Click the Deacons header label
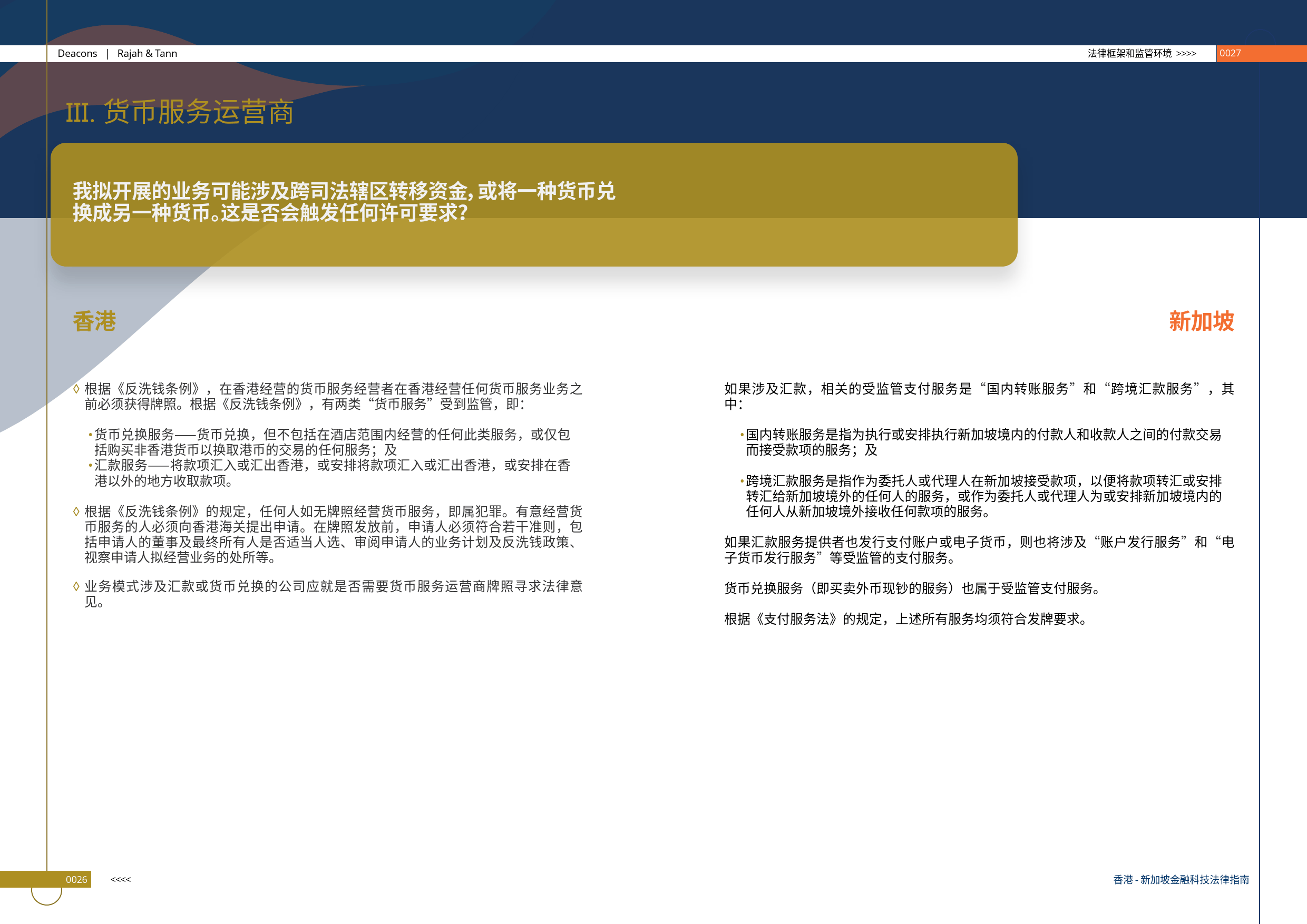This screenshot has width=1307, height=924. coord(77,54)
